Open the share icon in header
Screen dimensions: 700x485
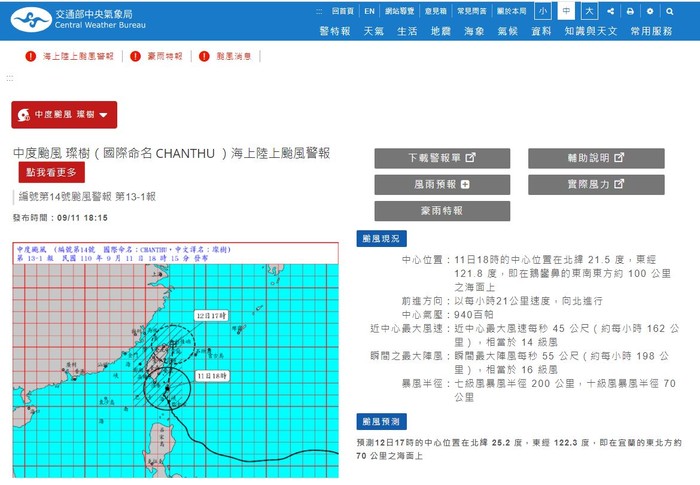click(x=612, y=12)
